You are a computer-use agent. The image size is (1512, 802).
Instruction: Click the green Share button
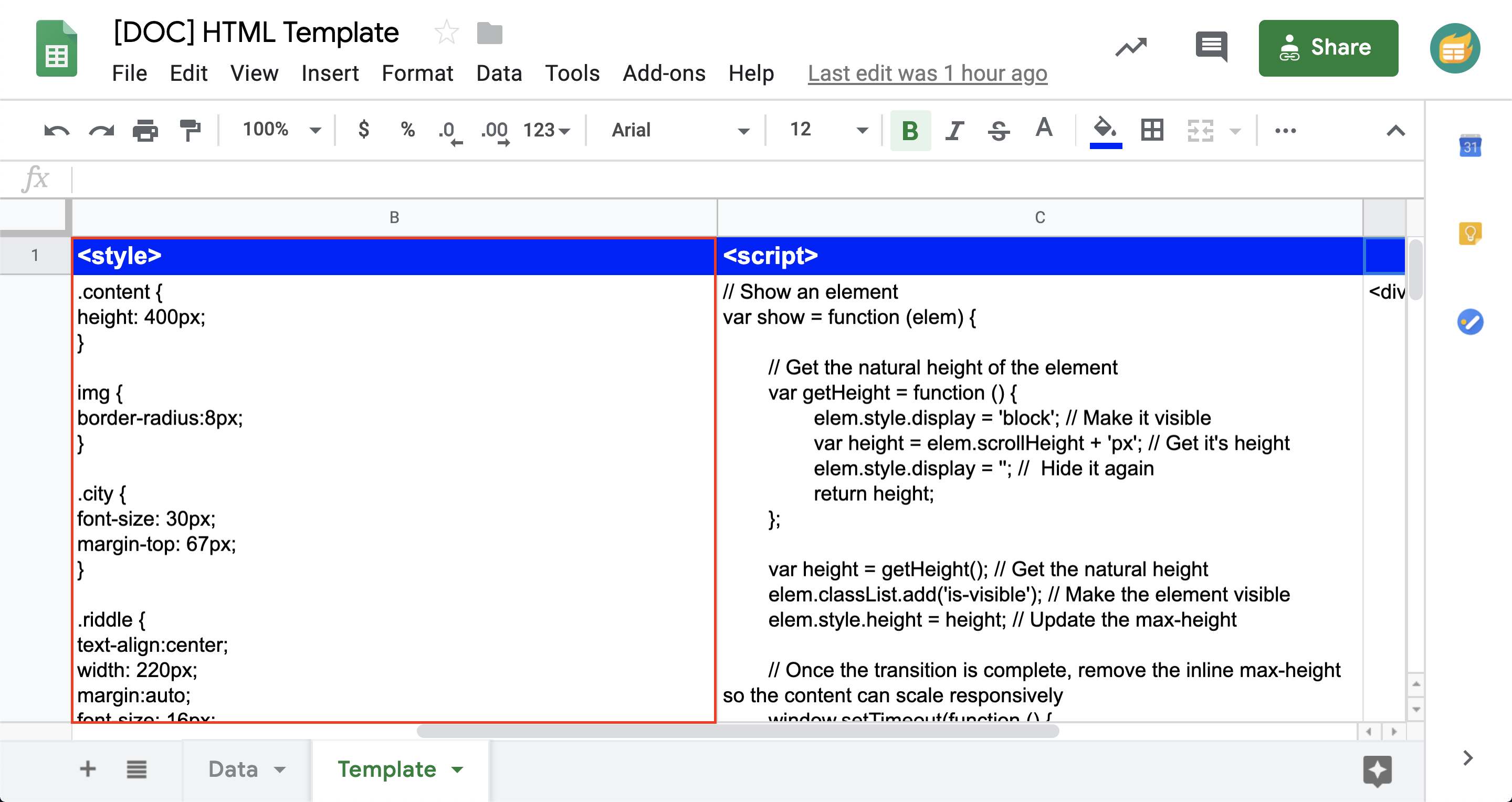tap(1328, 48)
